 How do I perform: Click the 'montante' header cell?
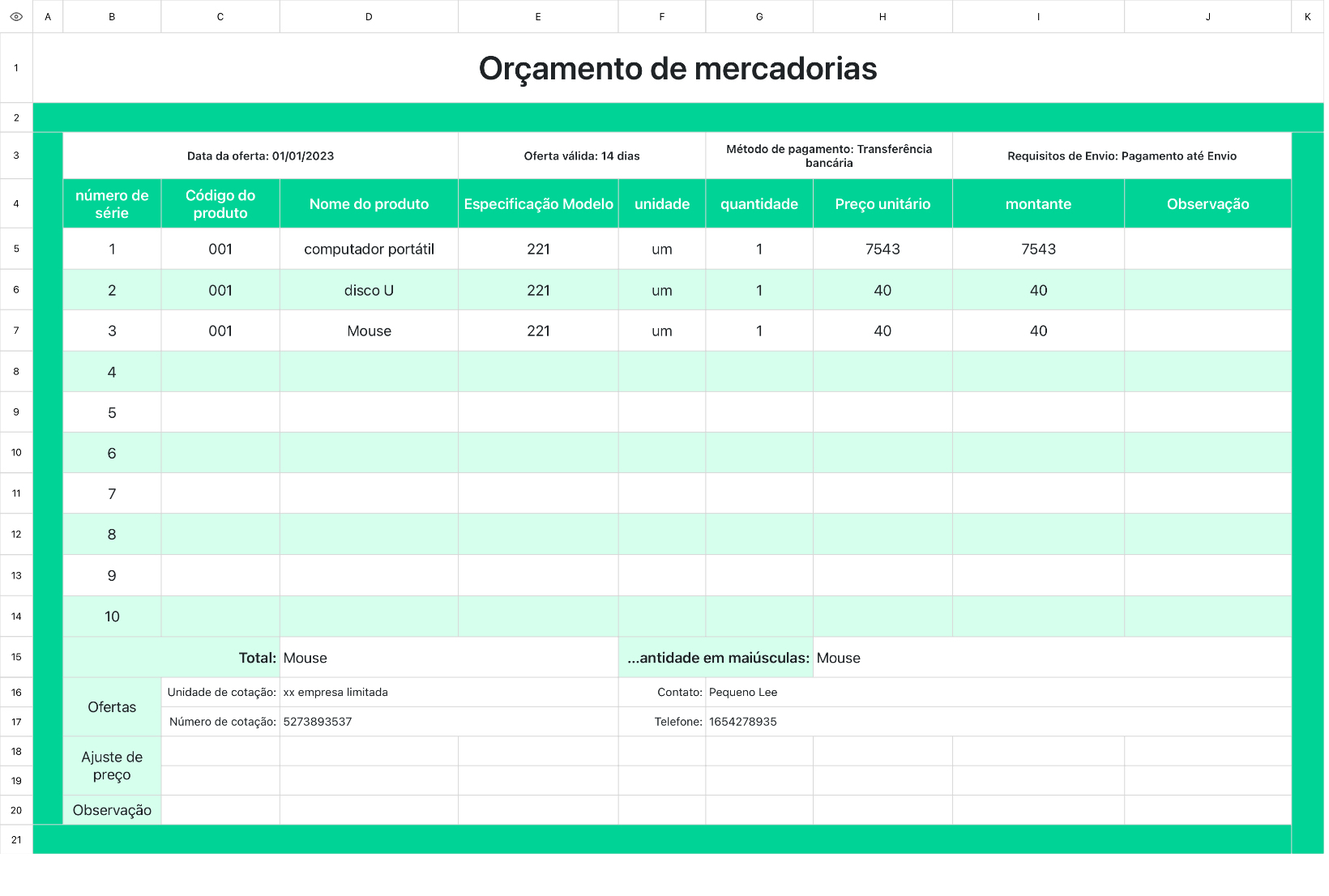pos(1038,203)
